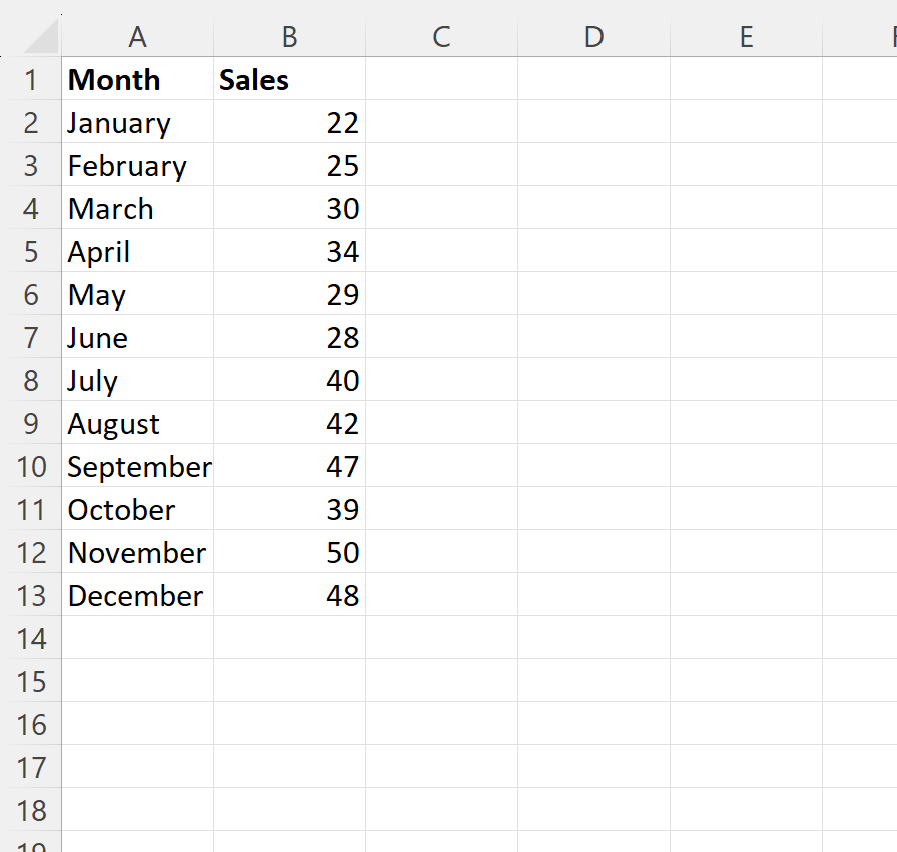This screenshot has height=852, width=897.
Task: Click the cell containing September
Action: (137, 466)
